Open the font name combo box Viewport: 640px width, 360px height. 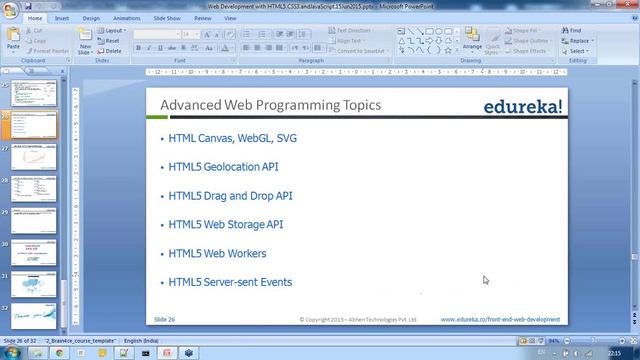point(157,34)
